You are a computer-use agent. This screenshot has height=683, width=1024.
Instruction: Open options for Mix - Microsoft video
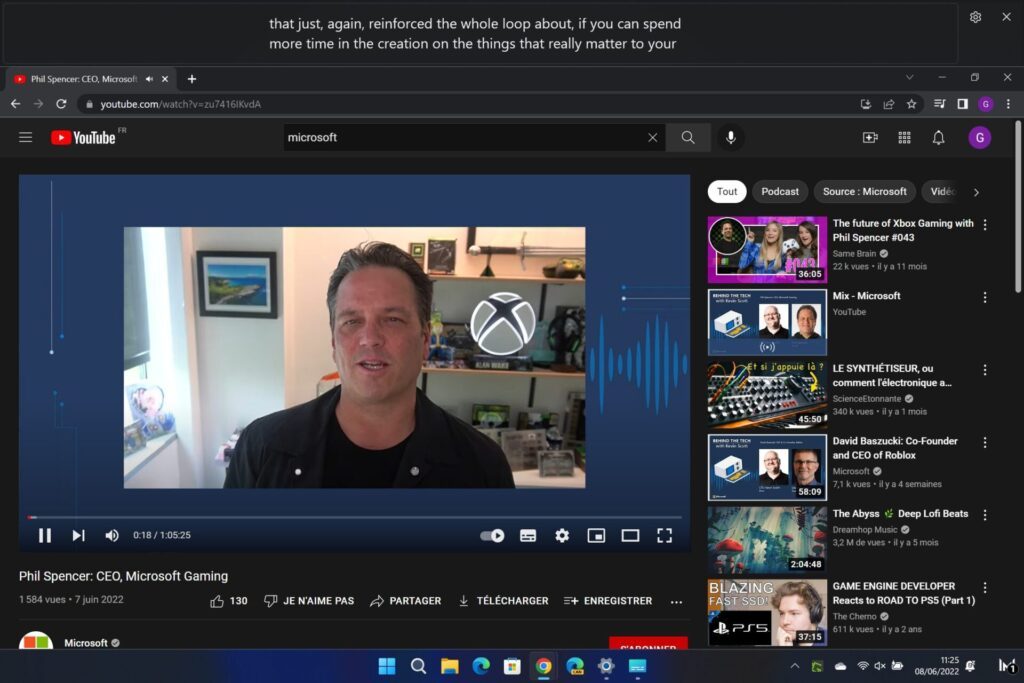(x=985, y=297)
